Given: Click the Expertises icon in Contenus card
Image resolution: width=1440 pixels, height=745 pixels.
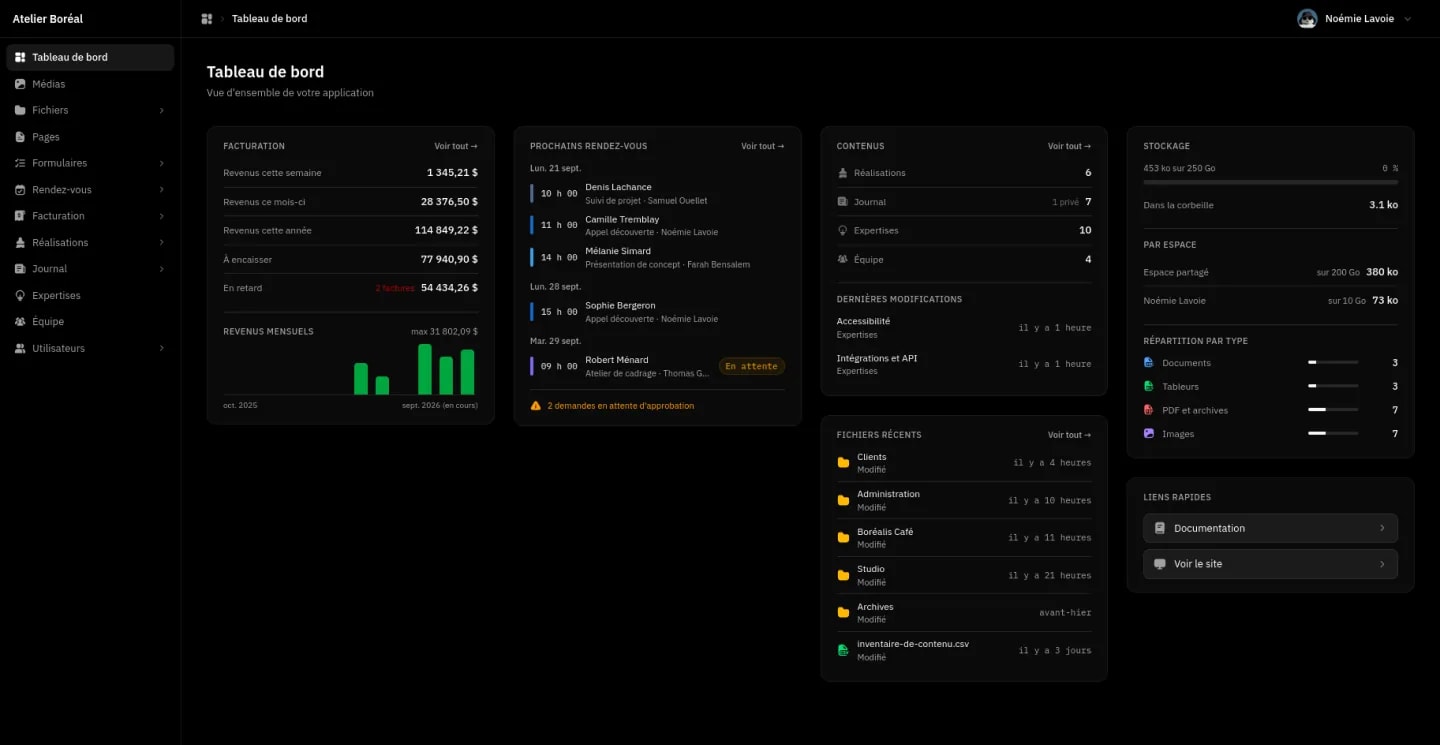Looking at the screenshot, I should pos(842,231).
